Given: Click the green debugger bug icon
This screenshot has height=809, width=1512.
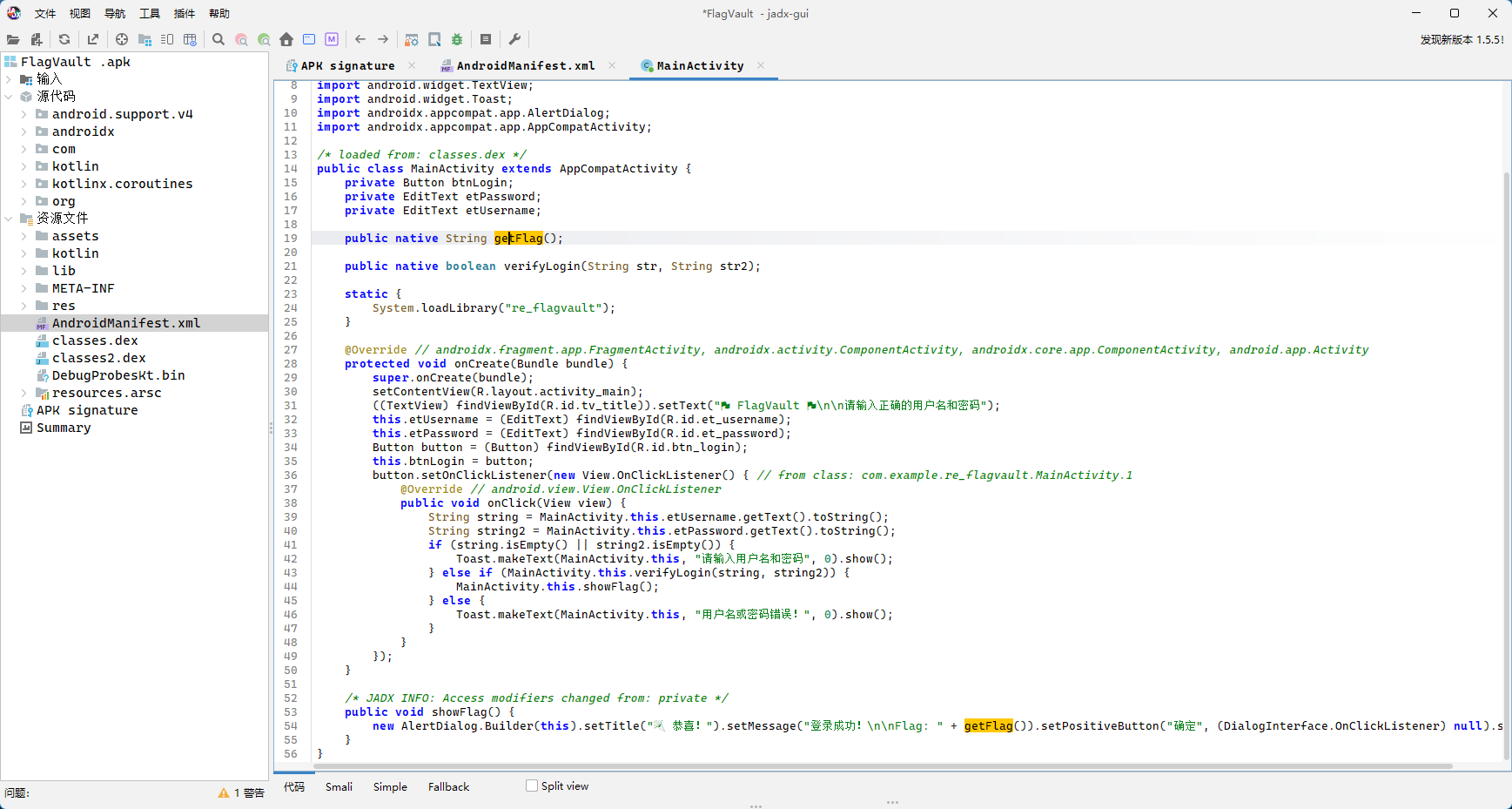Looking at the screenshot, I should pos(457,39).
